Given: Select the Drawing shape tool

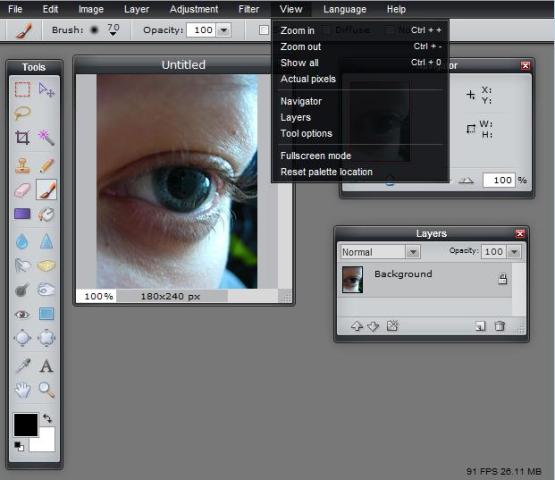Looking at the screenshot, I should pos(46,314).
